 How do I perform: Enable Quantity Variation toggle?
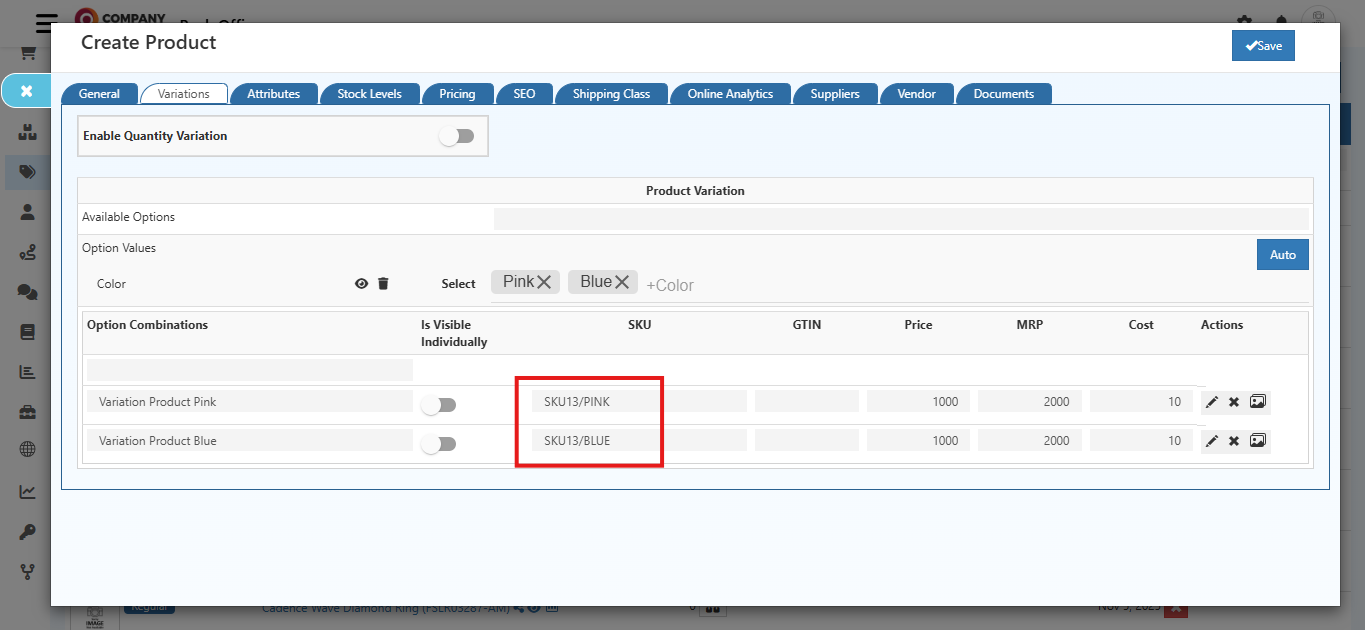(457, 136)
